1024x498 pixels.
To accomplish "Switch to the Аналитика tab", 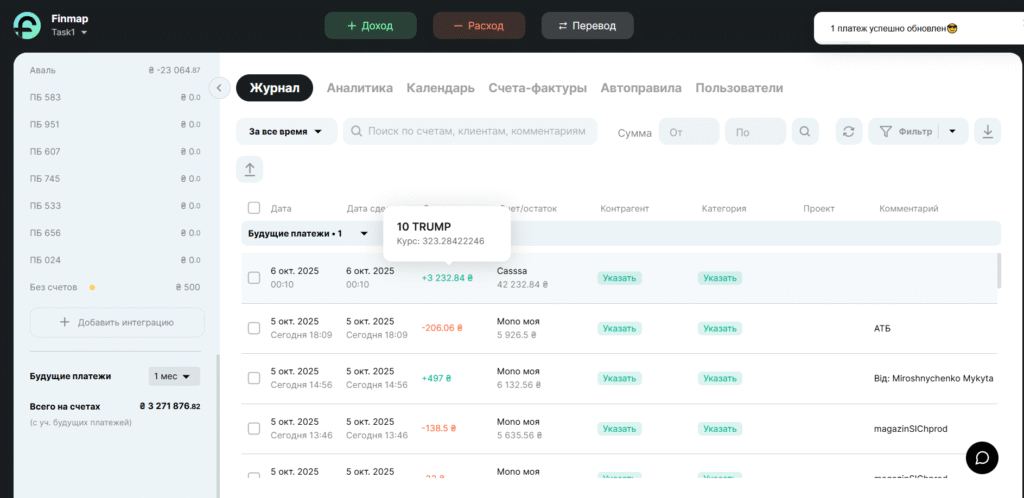I will coord(359,88).
